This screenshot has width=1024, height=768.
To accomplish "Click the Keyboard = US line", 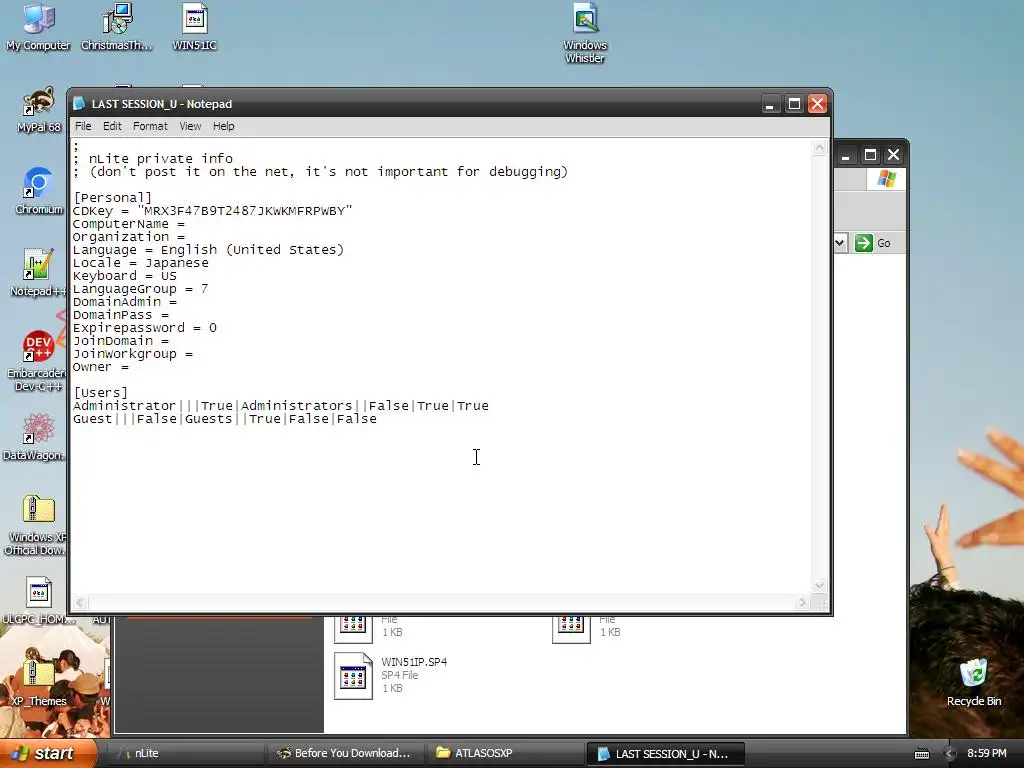I will click(125, 276).
